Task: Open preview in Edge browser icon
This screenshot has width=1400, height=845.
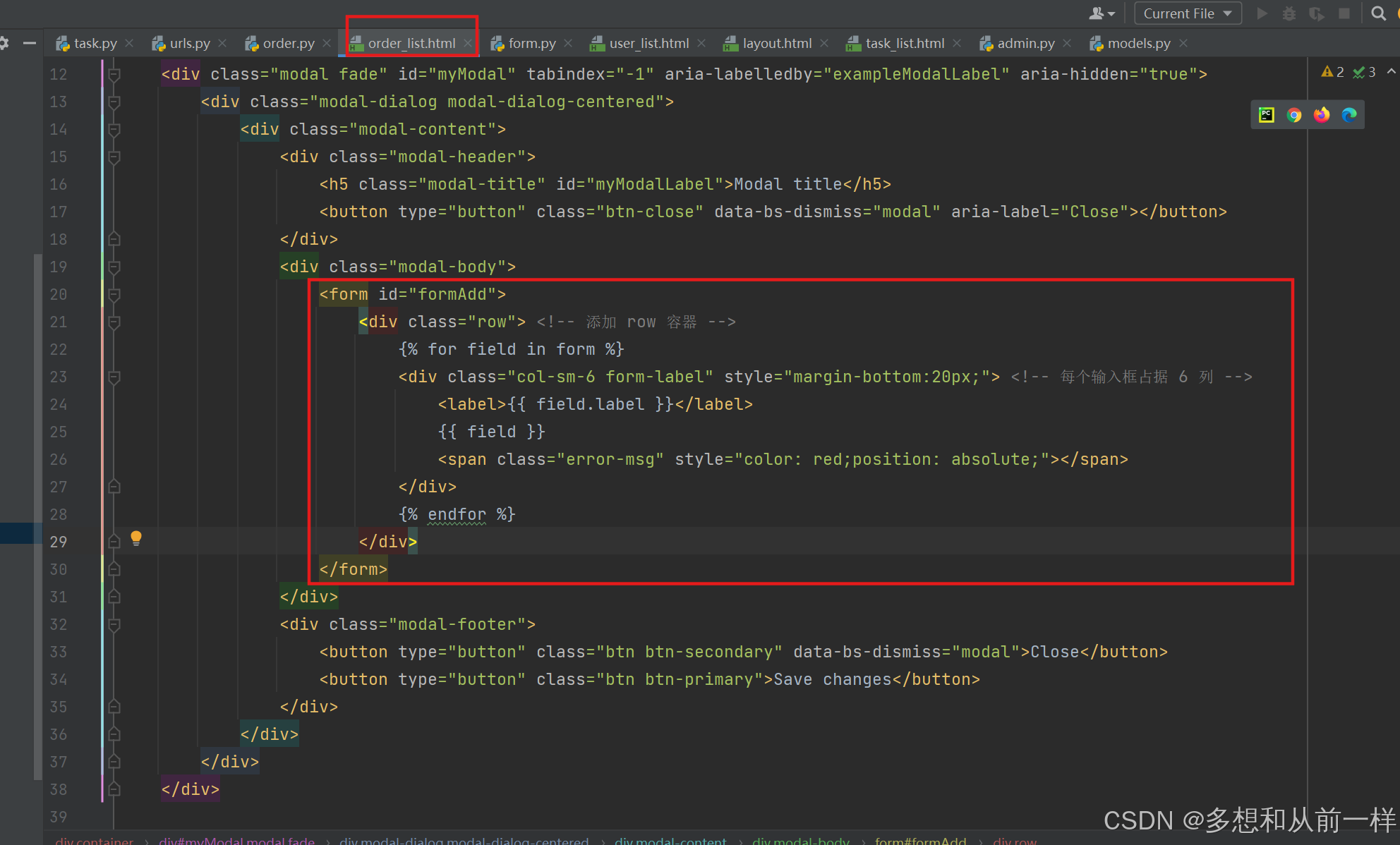Action: point(1348,115)
